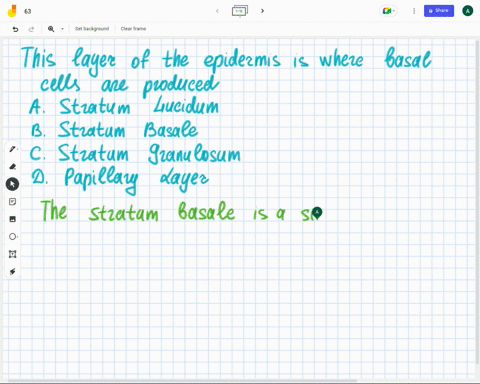The width and height of the screenshot is (480, 384).
Task: Click the Share button
Action: [439, 11]
